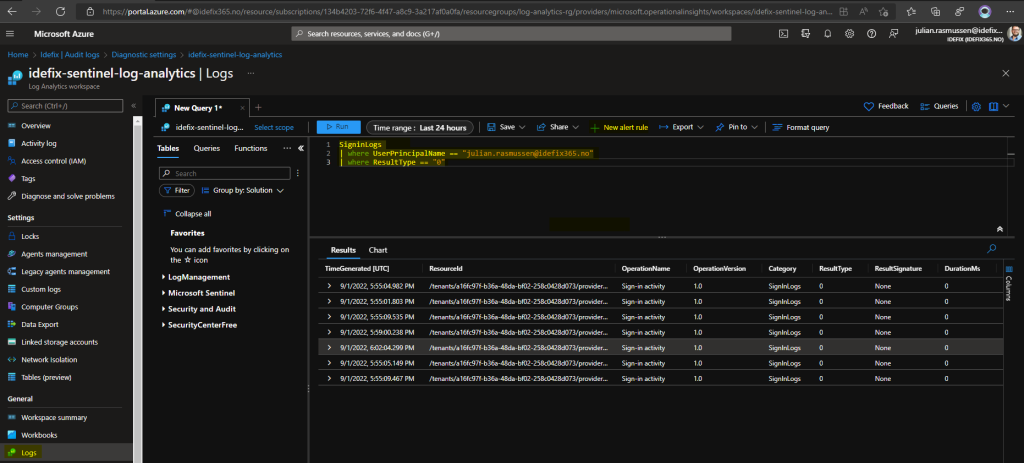Collapse the Tables side pane with double chevron
Image resolution: width=1024 pixels, height=463 pixels.
click(x=300, y=148)
